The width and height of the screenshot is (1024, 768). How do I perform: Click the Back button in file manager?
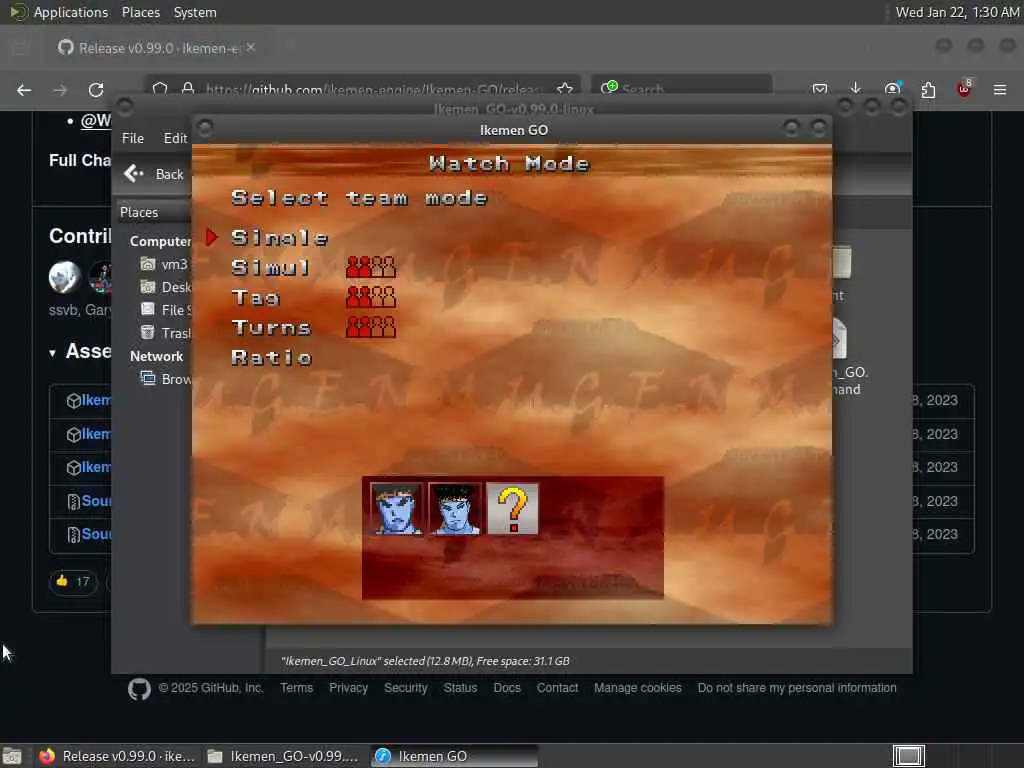154,174
